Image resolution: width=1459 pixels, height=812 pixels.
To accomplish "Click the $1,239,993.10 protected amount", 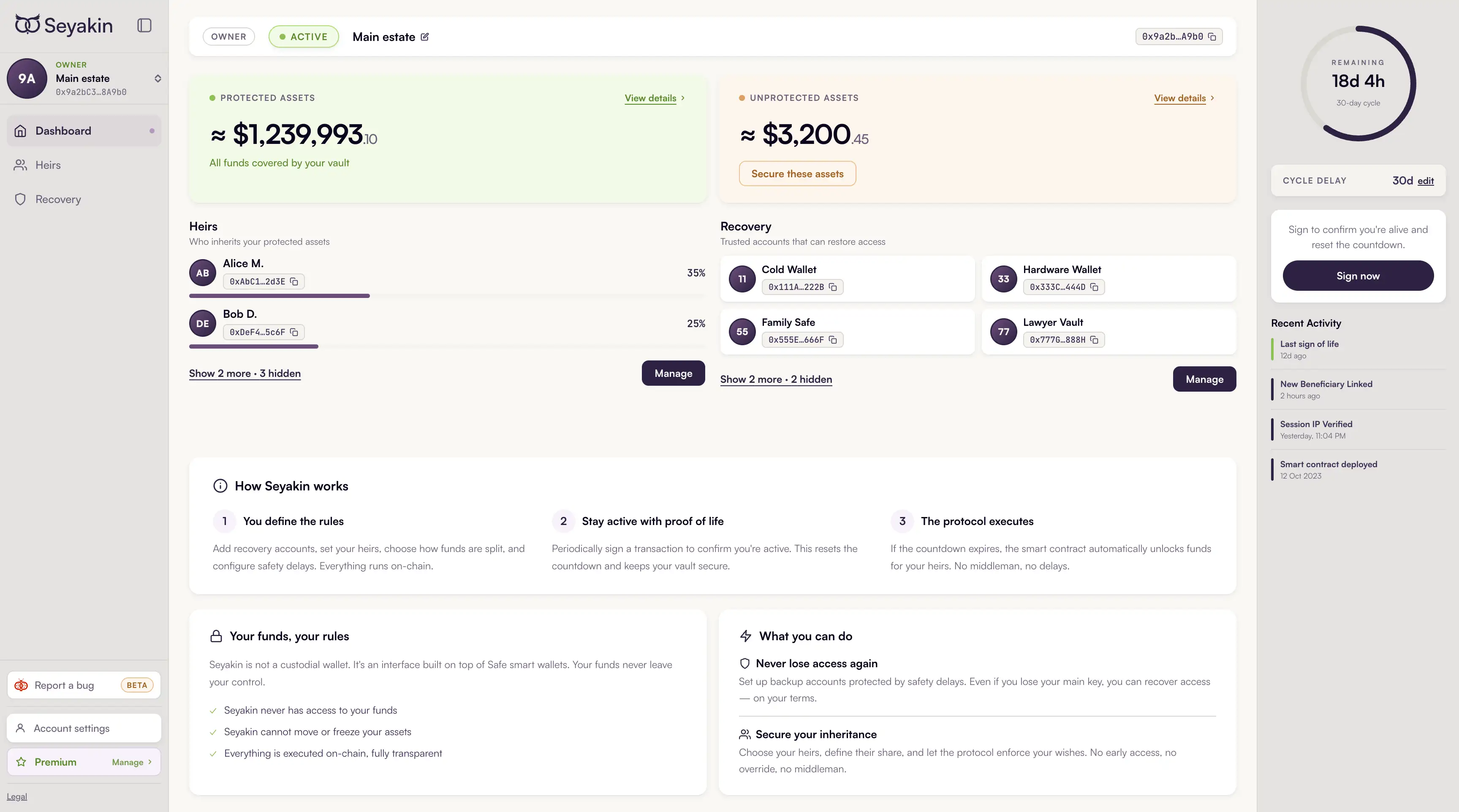I will 293,135.
